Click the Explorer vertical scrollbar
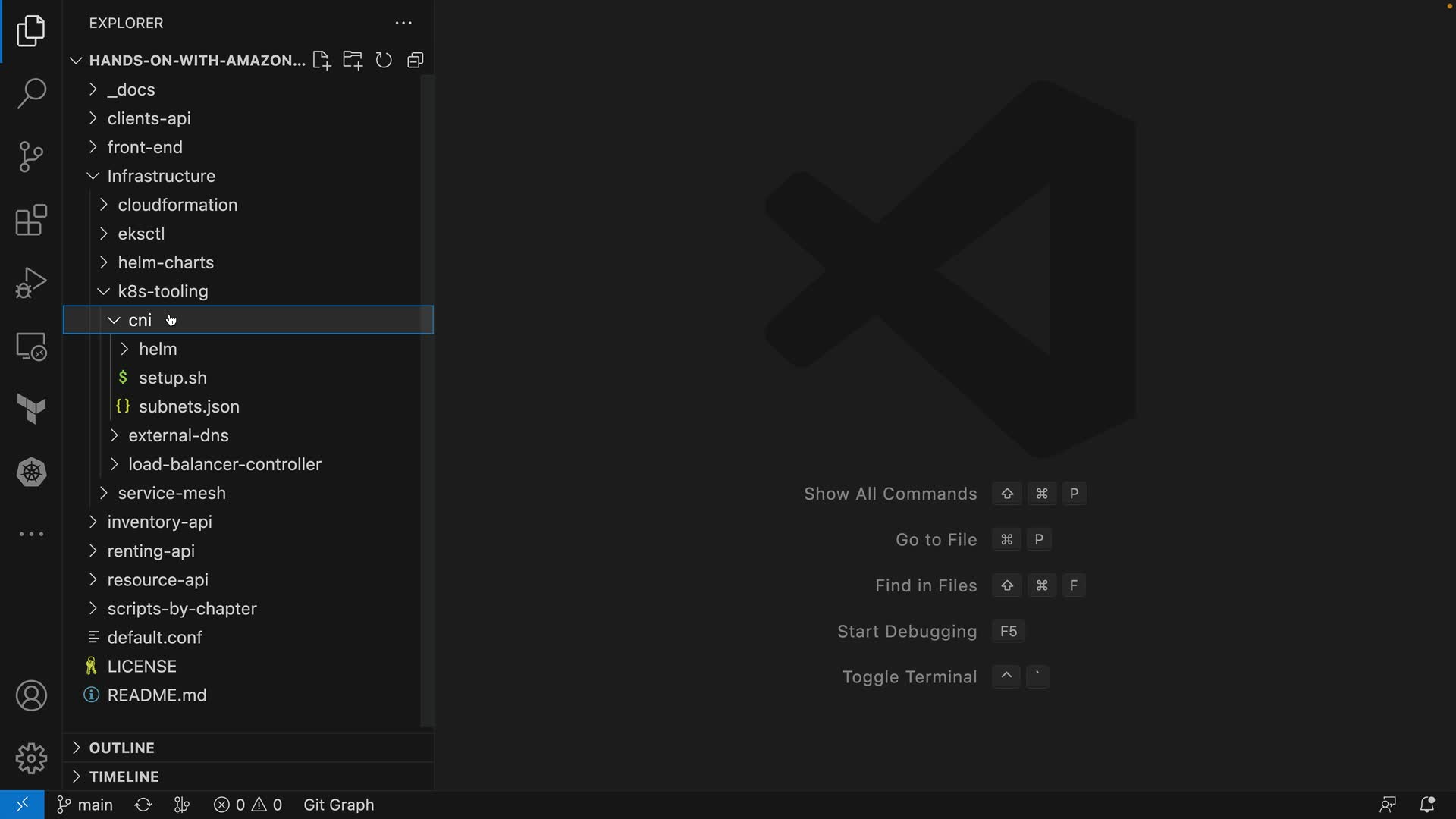This screenshot has height=819, width=1456. click(427, 400)
